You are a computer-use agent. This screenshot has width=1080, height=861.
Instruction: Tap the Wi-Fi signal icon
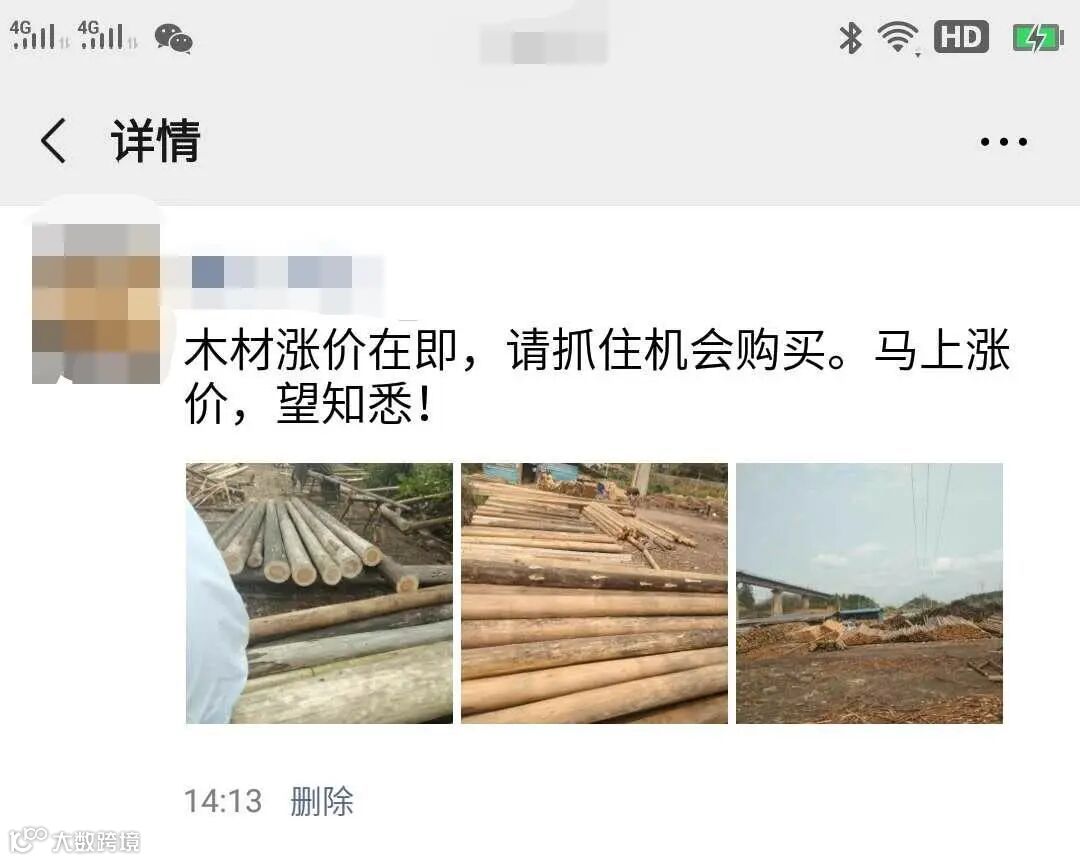tap(898, 37)
